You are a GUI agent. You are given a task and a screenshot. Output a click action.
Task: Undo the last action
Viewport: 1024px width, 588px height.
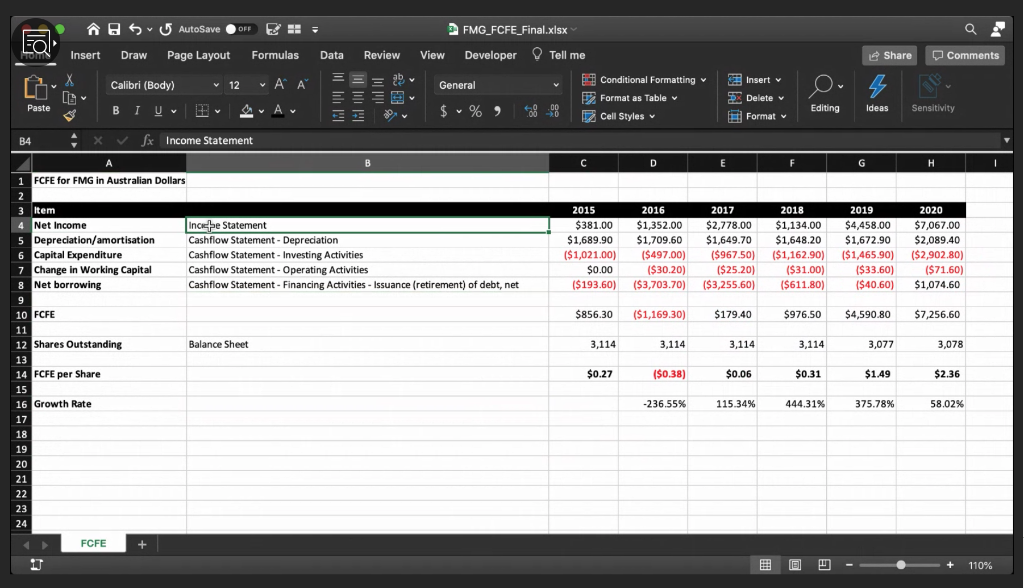135,29
